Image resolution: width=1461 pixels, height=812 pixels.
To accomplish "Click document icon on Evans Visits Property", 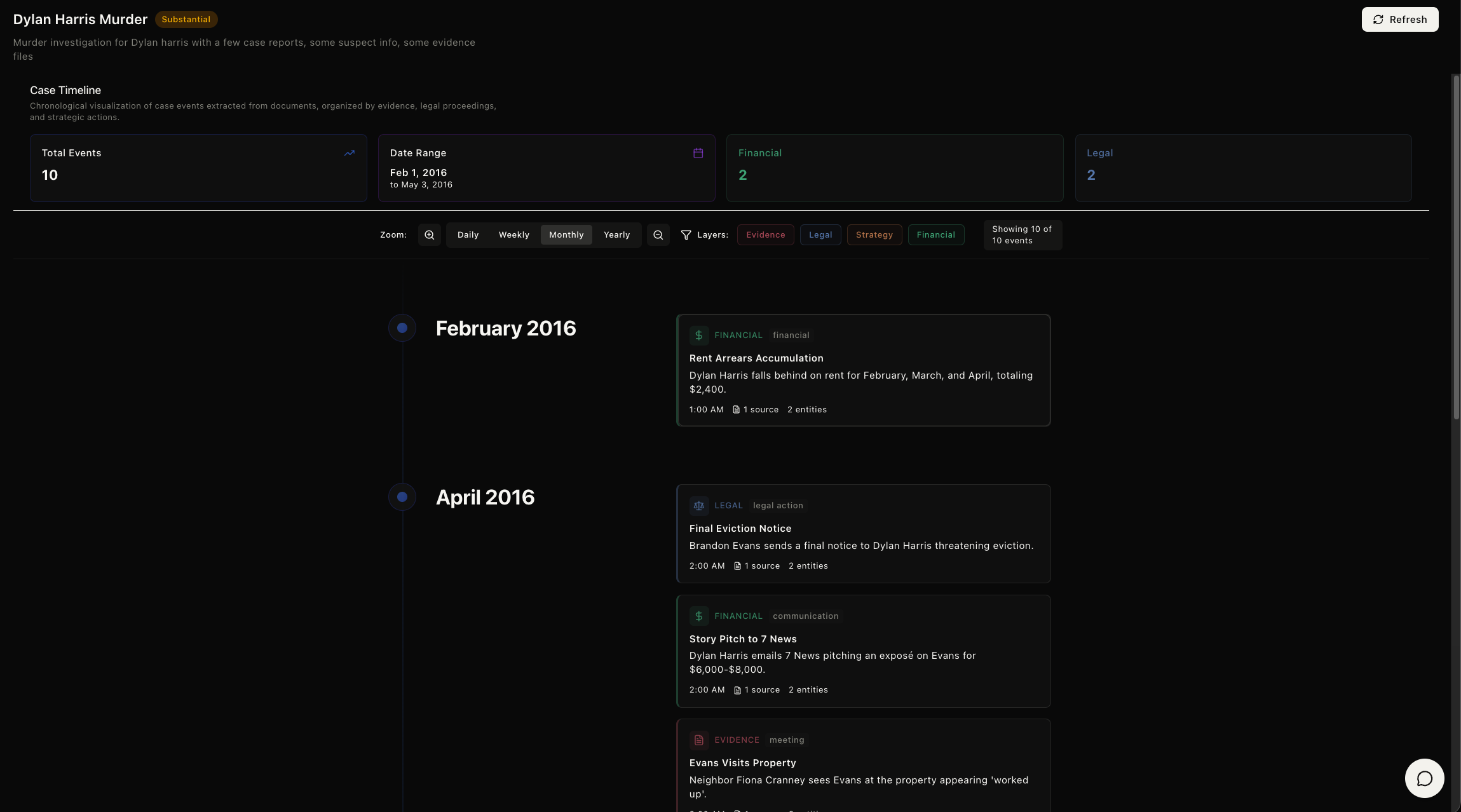I will point(699,740).
